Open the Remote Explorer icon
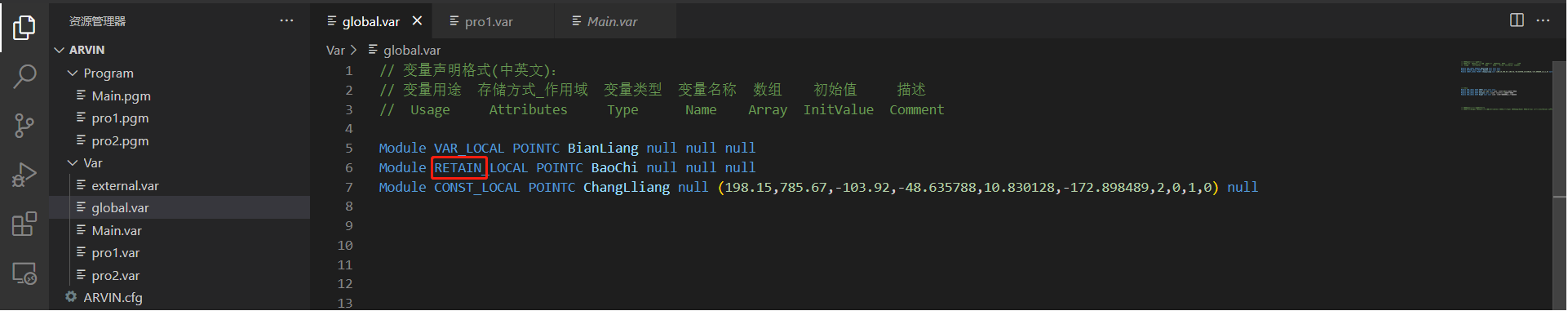This screenshot has height=311, width=1568. (x=24, y=273)
